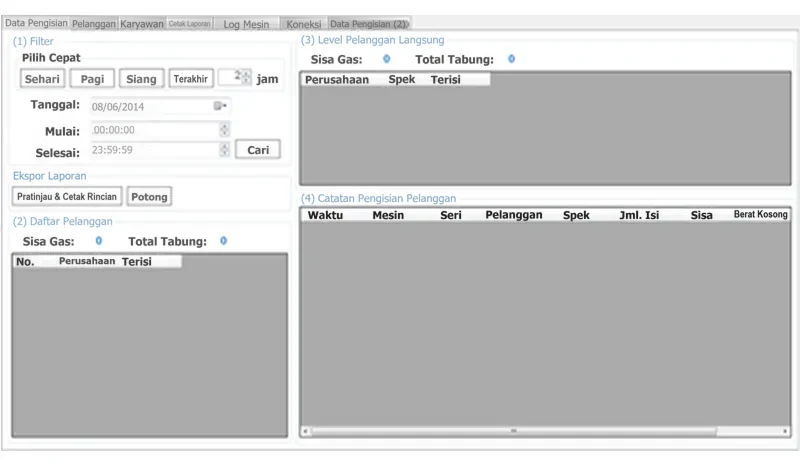Click the Cari search button
The height and width of the screenshot is (467, 800).
(x=258, y=150)
